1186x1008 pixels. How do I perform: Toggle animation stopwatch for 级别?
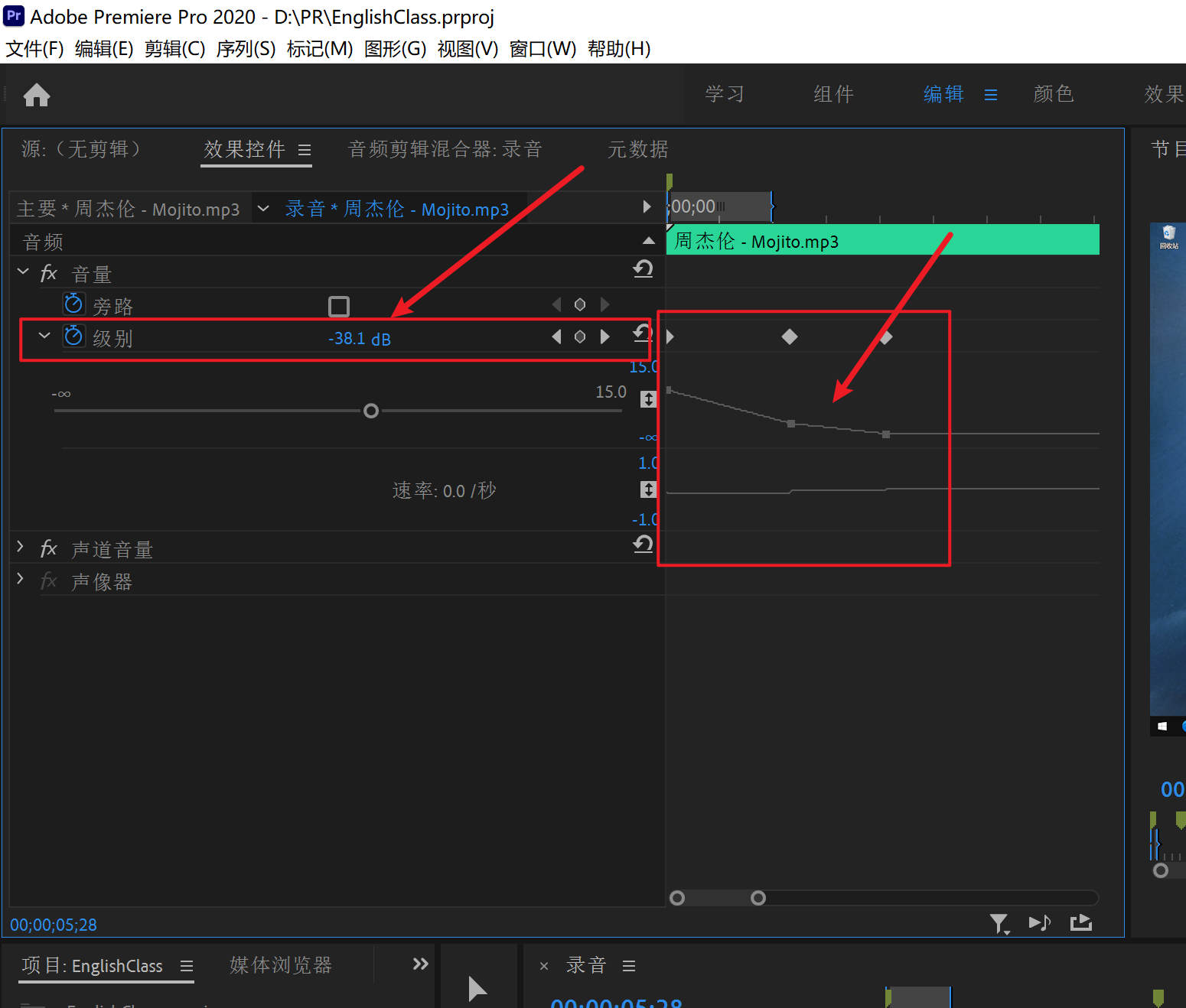73,336
